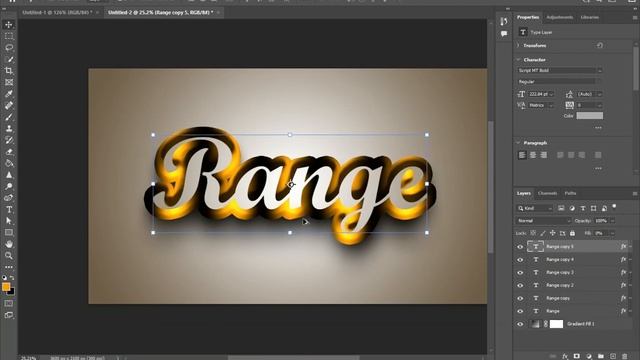The image size is (640, 360).
Task: Switch to the Untitled-1 document tab
Action: pos(57,13)
